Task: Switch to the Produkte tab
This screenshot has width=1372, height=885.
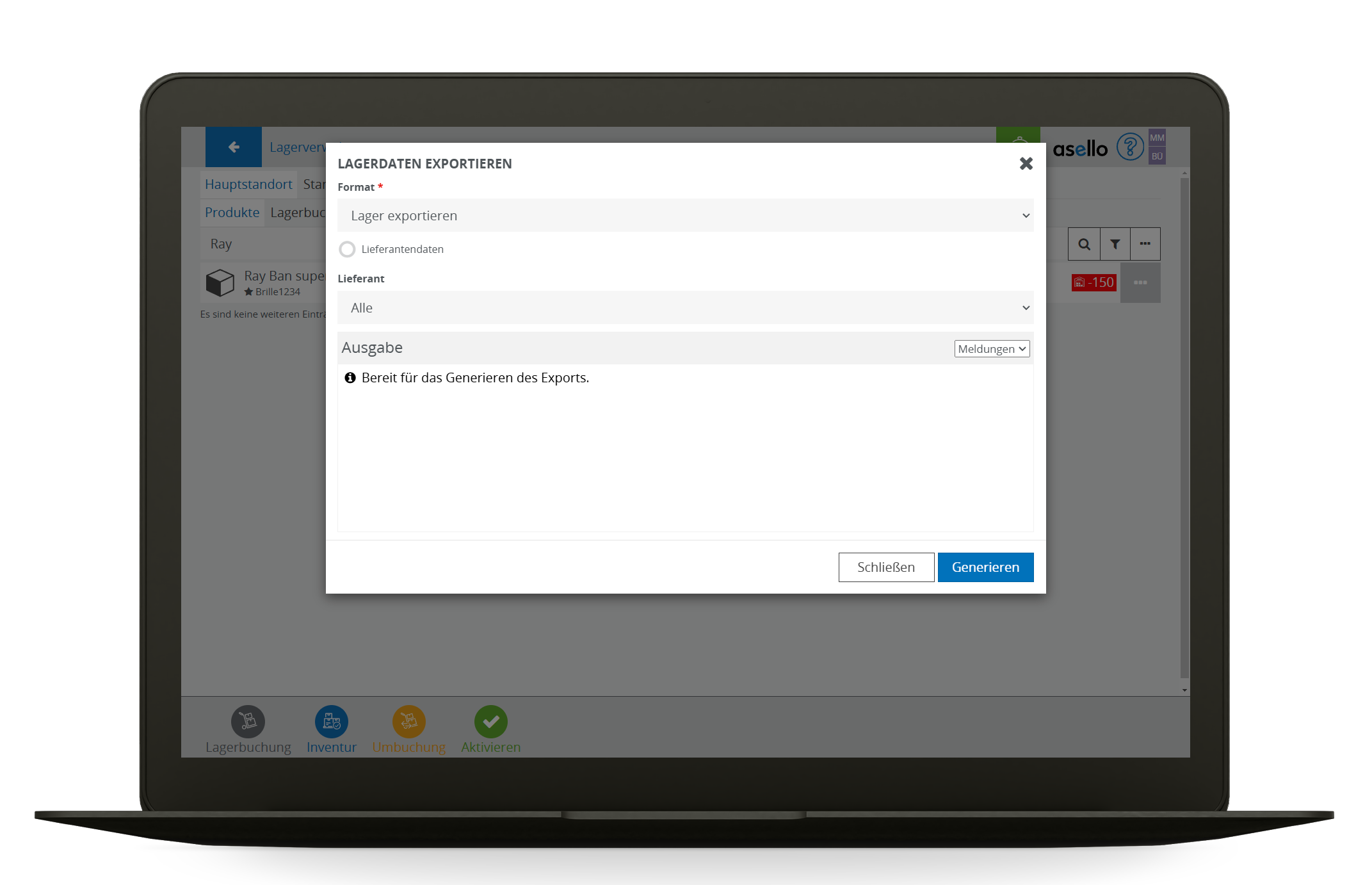Action: [x=232, y=213]
